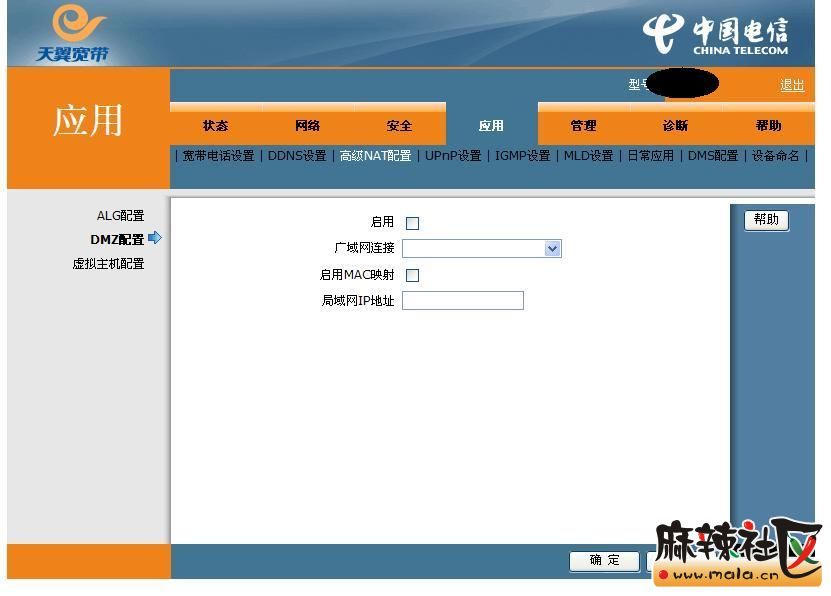The width and height of the screenshot is (831, 596).
Task: Select 虚拟主机配置 in the sidebar
Action: (108, 264)
